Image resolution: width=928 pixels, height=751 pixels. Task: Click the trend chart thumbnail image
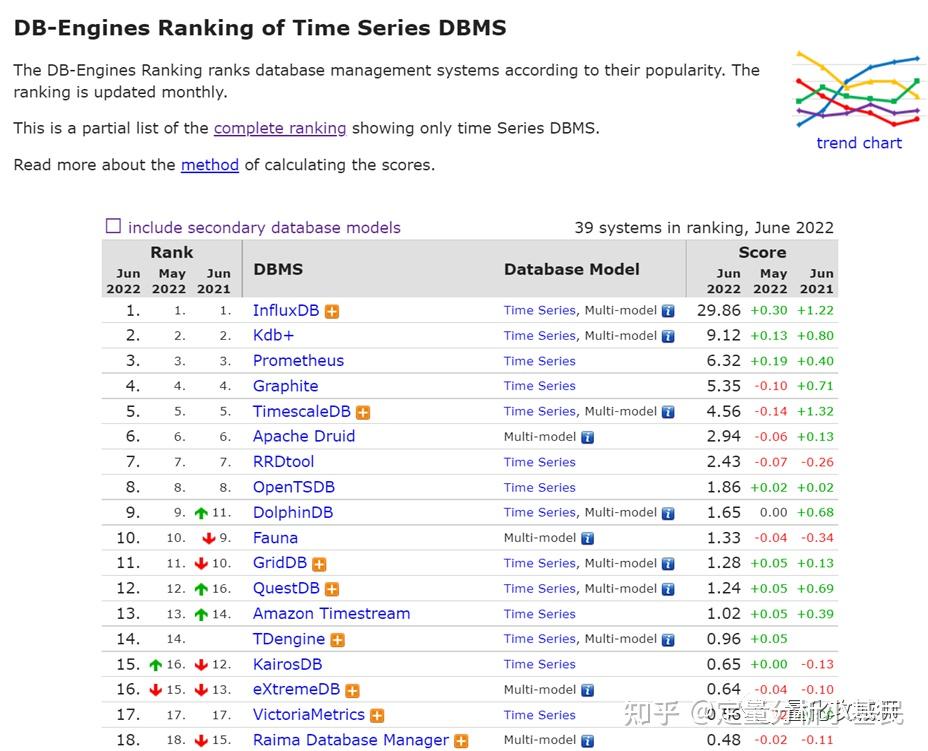pyautogui.click(x=859, y=90)
